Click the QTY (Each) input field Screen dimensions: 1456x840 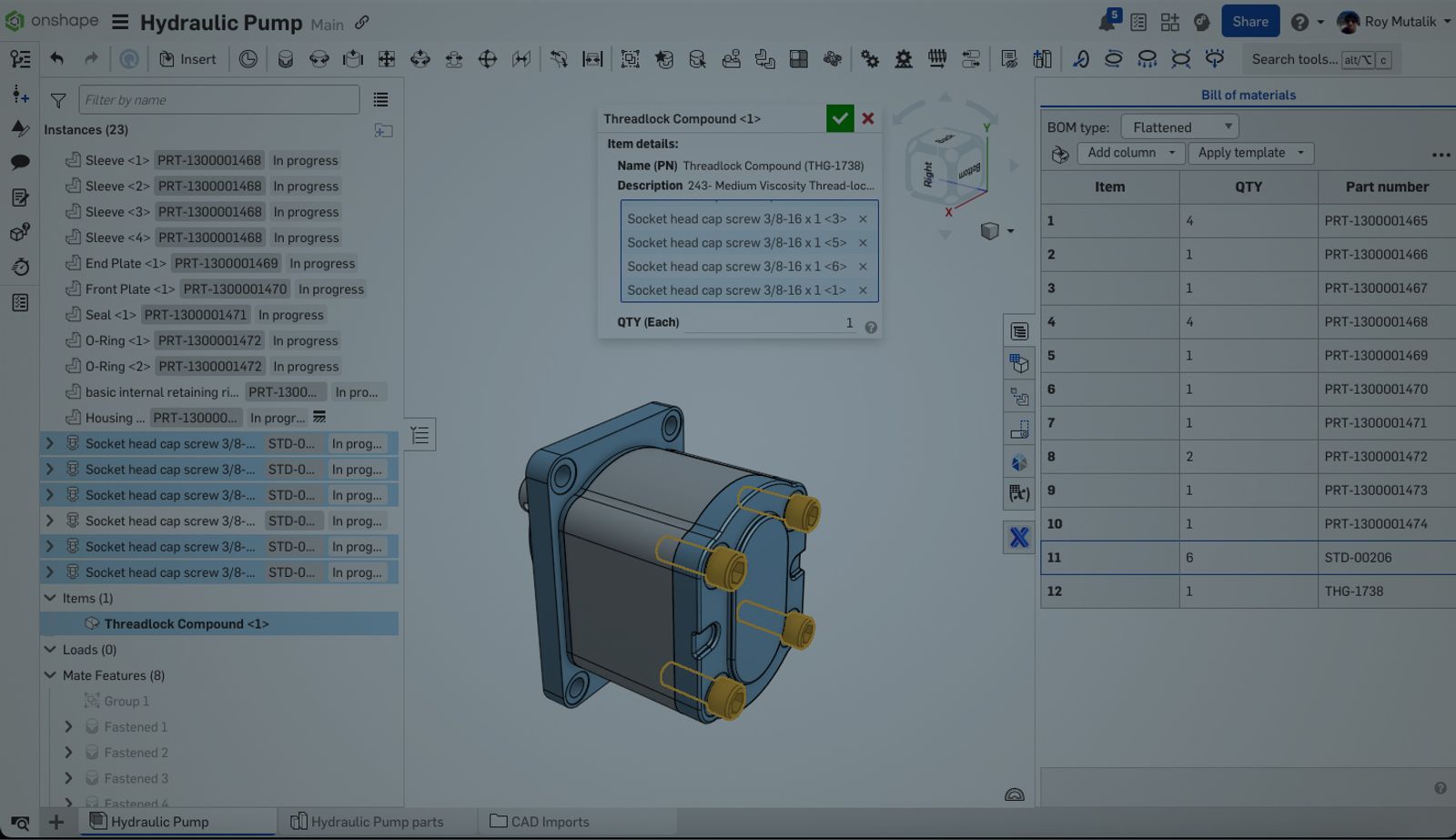[792, 321]
